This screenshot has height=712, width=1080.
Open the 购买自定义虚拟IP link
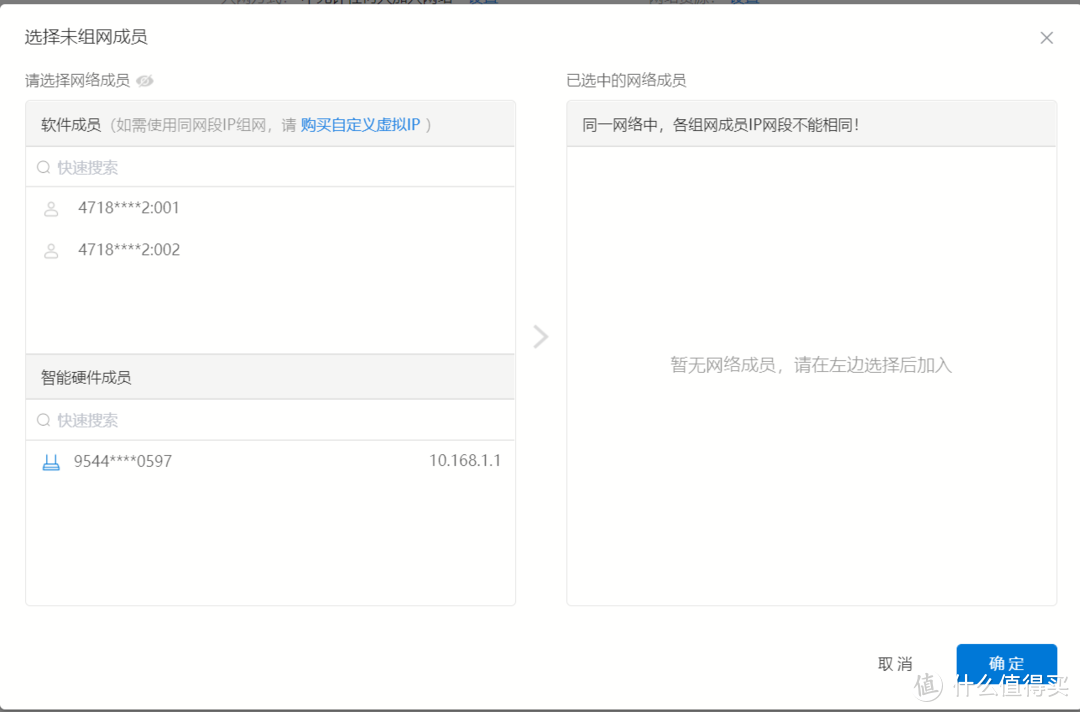362,124
